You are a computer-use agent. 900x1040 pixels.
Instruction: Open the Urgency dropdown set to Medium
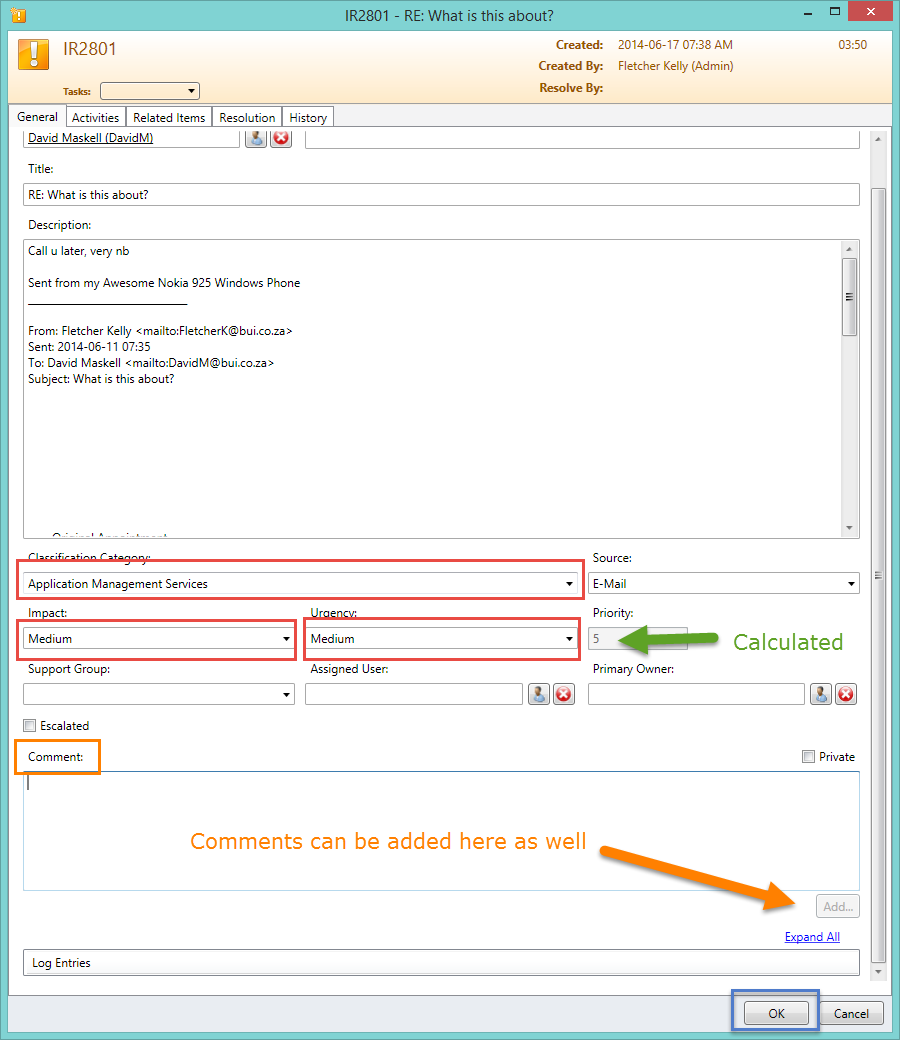pos(569,639)
